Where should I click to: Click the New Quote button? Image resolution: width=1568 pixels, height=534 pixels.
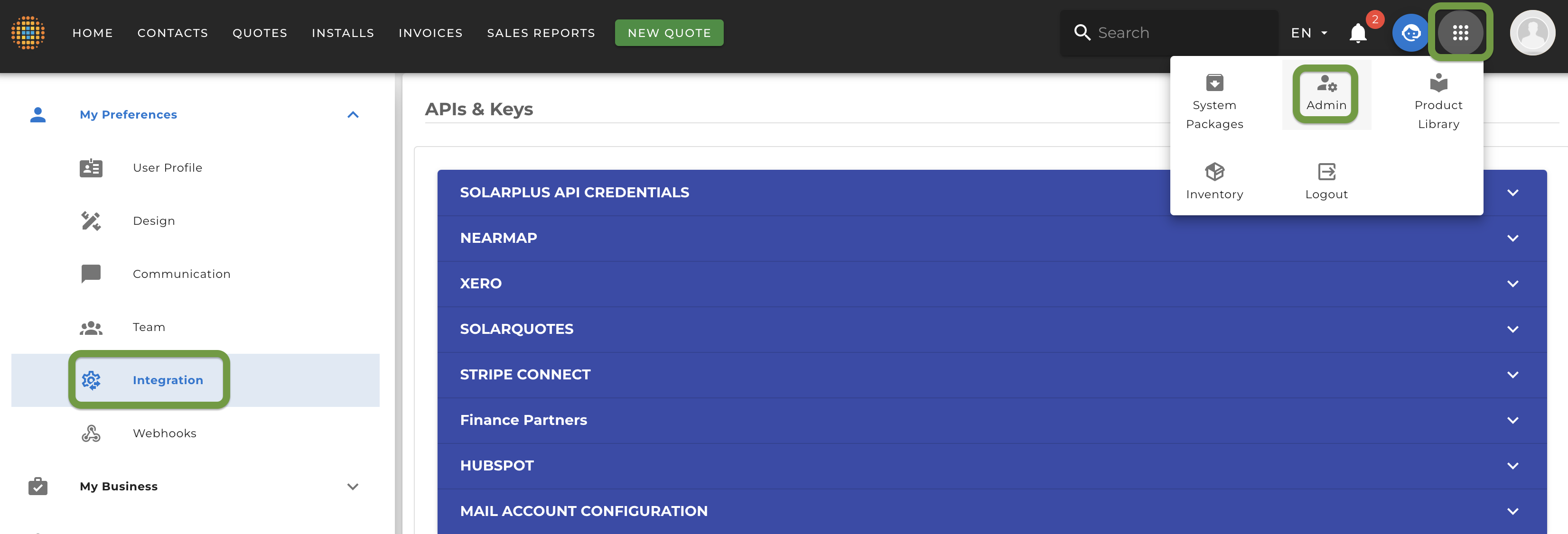click(669, 33)
